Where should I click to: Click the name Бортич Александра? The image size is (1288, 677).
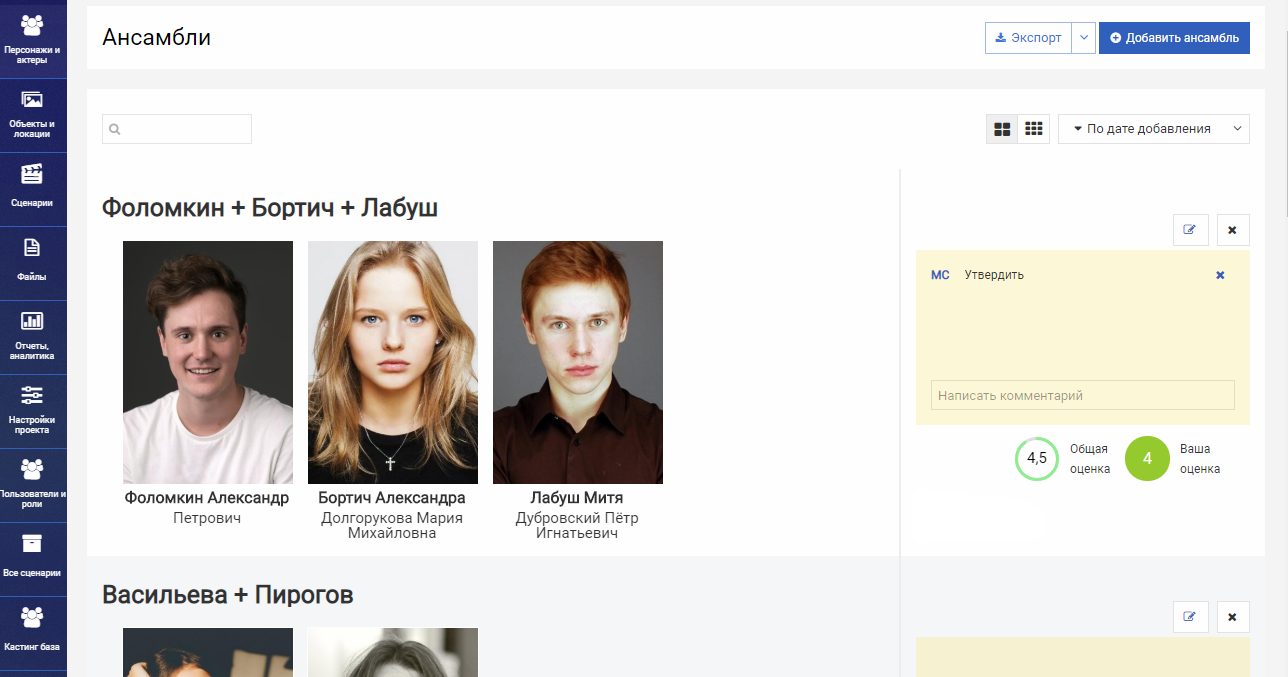coord(392,498)
